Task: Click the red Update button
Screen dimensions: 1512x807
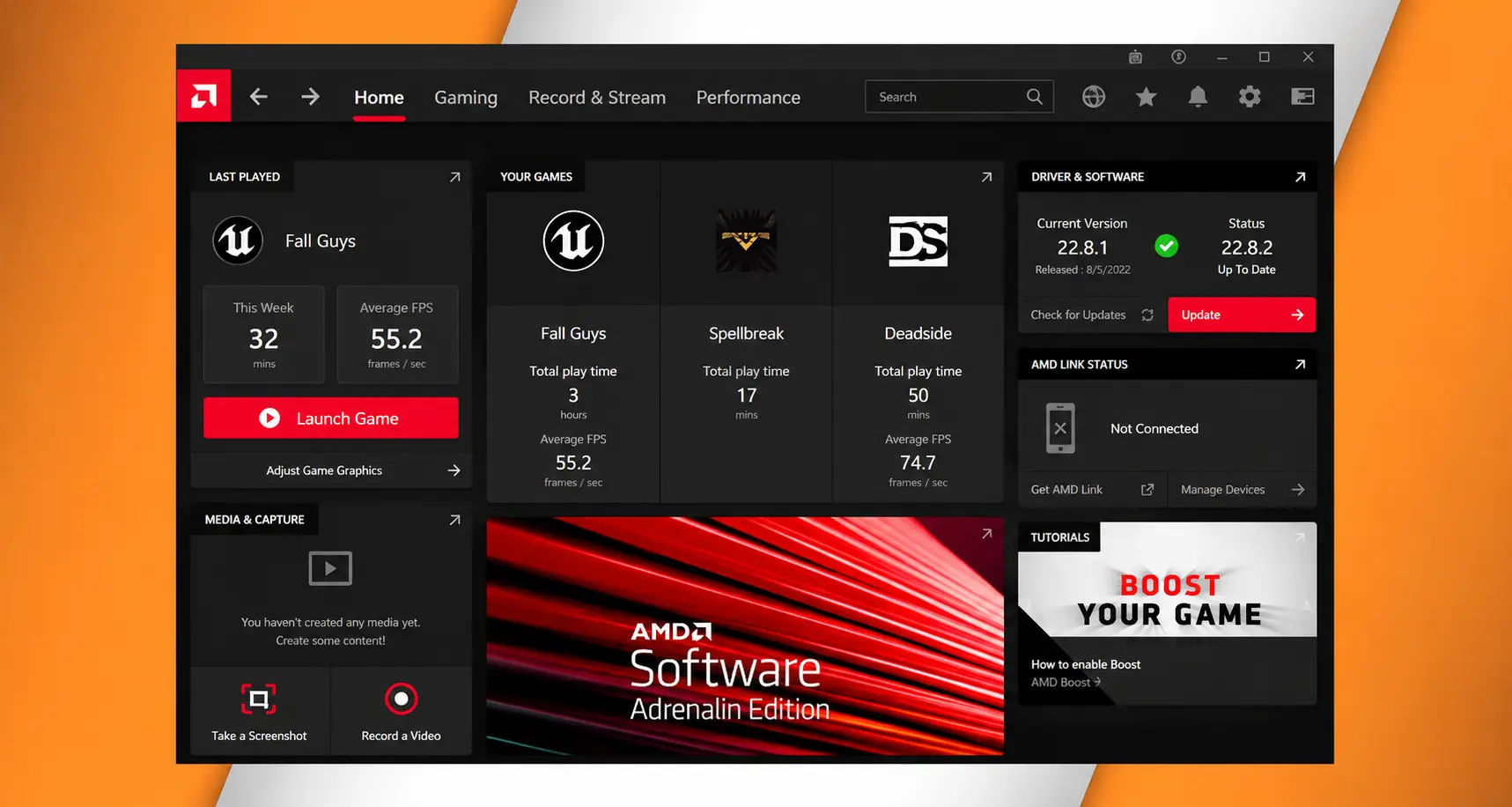Action: [1242, 315]
